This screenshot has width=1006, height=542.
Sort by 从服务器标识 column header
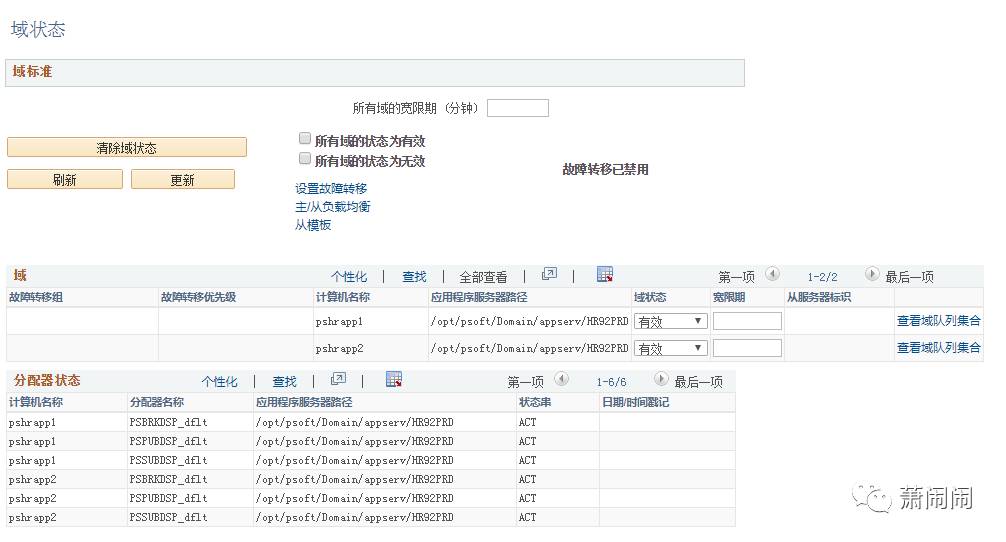click(x=819, y=297)
